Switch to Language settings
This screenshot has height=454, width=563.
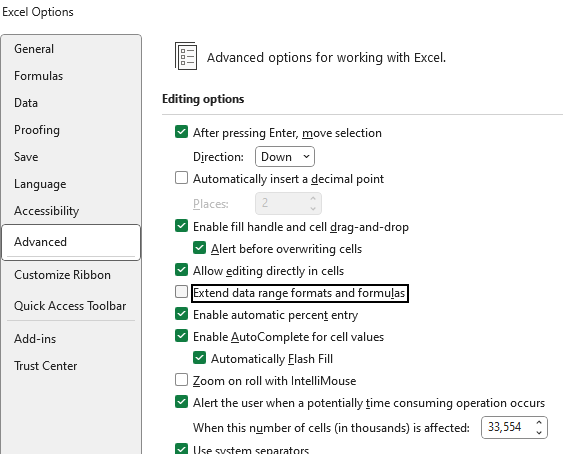(x=40, y=184)
